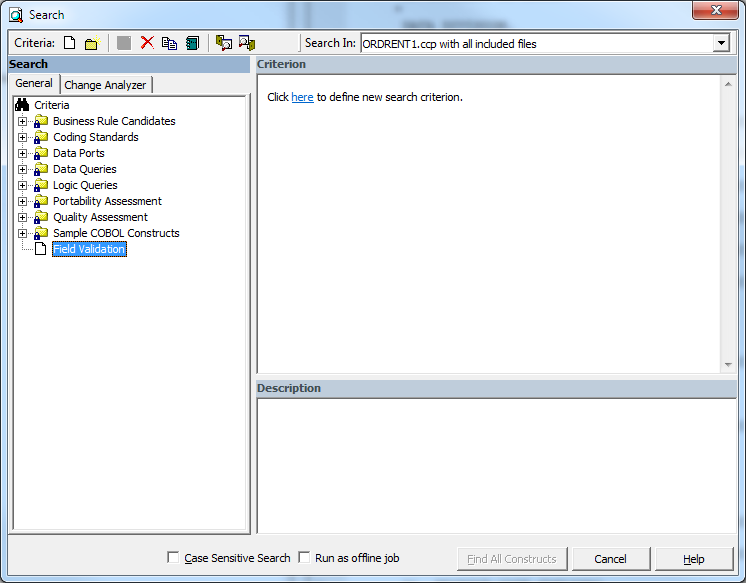Click the Export criteria icon
Viewport: 746px width, 583px height.
[x=247, y=43]
